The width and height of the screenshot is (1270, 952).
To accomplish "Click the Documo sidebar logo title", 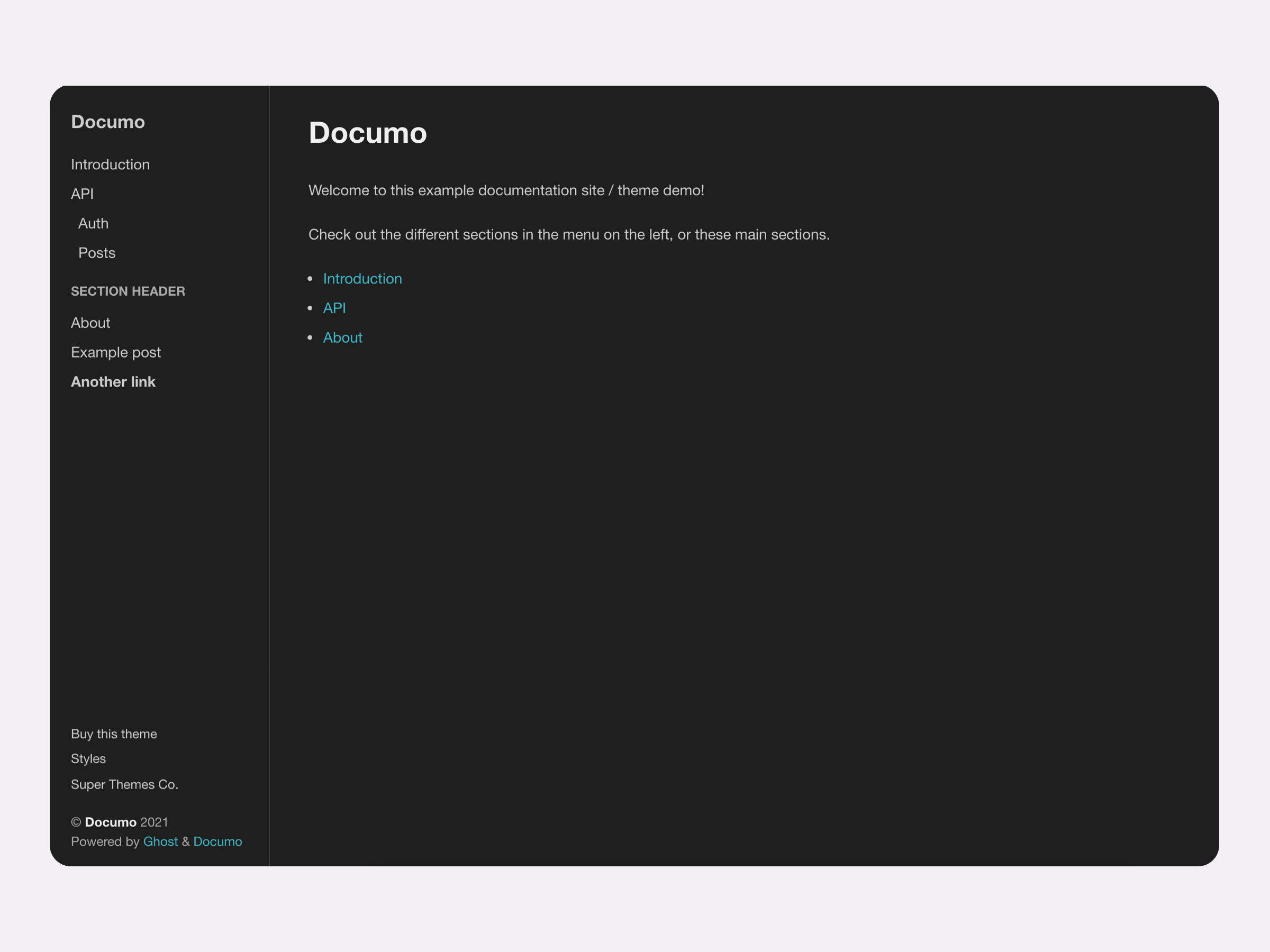I will click(x=107, y=122).
